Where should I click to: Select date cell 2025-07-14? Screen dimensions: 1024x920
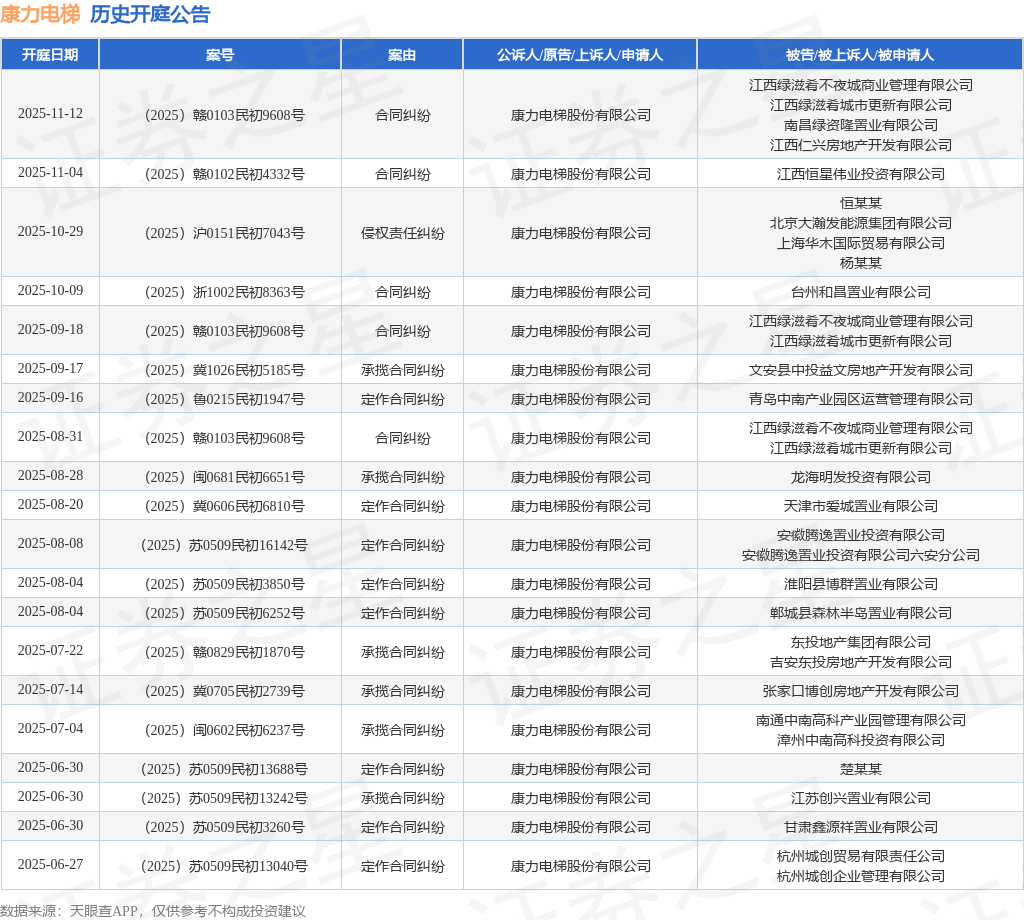pos(50,690)
